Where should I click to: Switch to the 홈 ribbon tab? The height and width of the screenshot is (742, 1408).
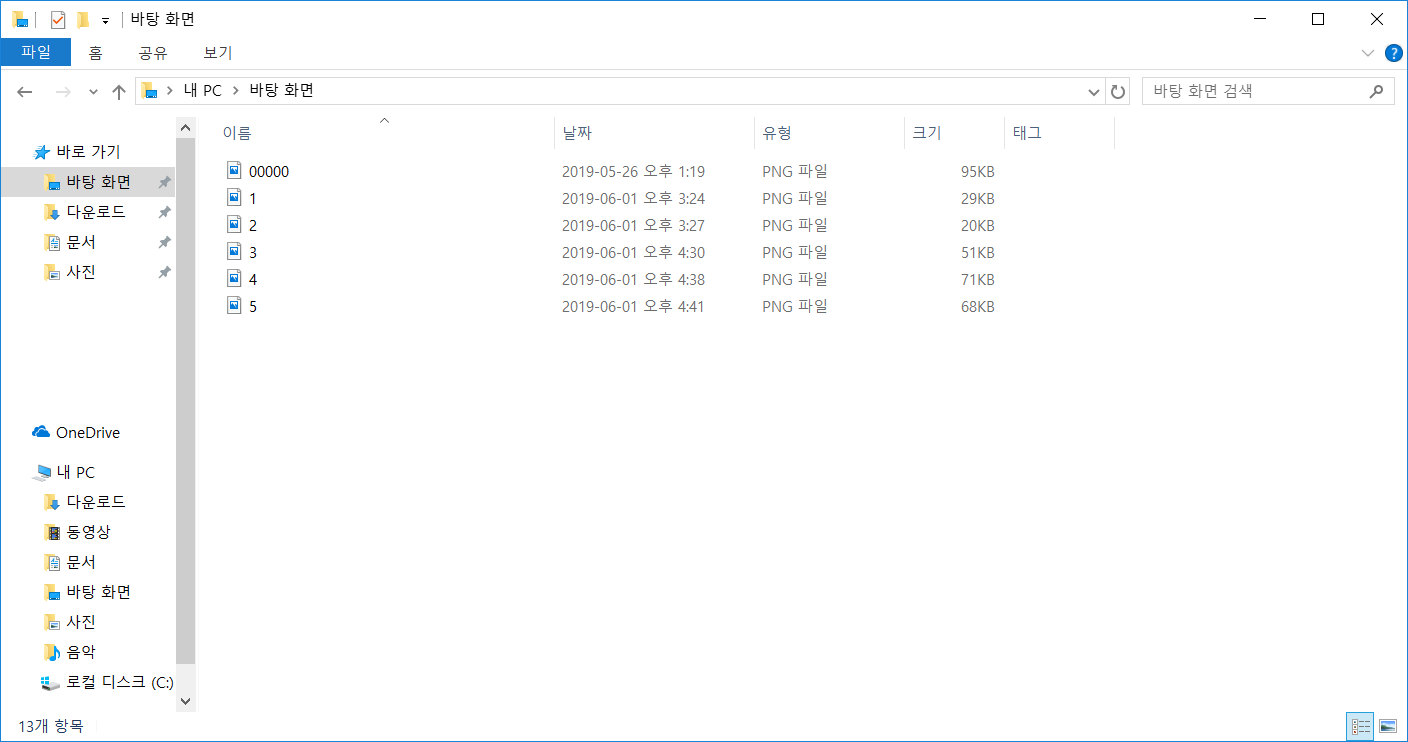click(x=95, y=53)
